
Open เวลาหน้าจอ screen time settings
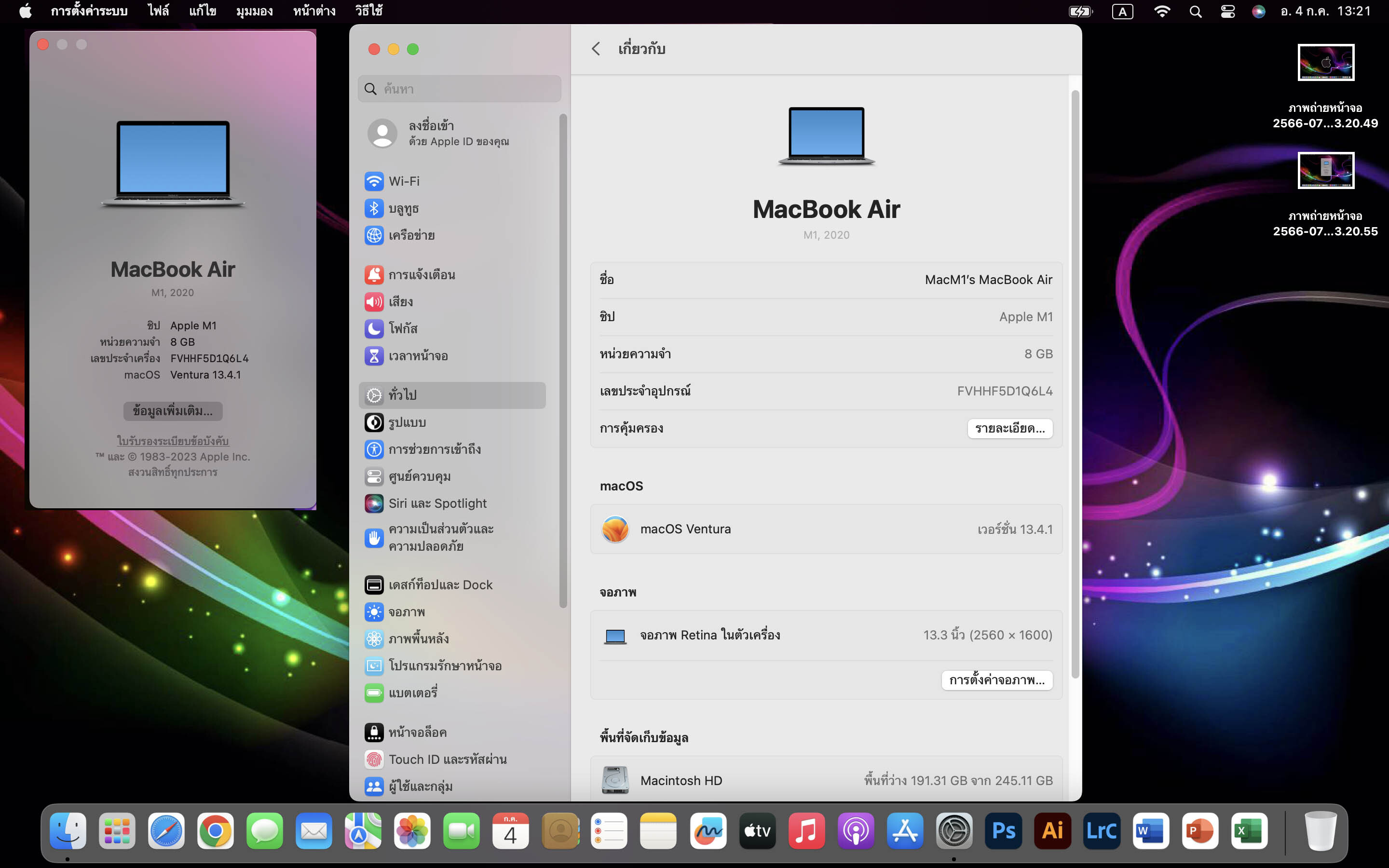(452, 356)
